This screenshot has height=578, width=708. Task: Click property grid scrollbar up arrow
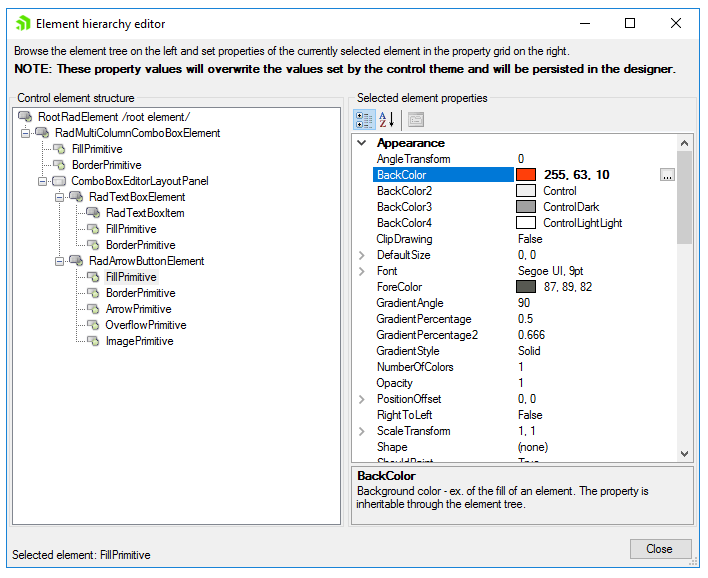[x=684, y=143]
